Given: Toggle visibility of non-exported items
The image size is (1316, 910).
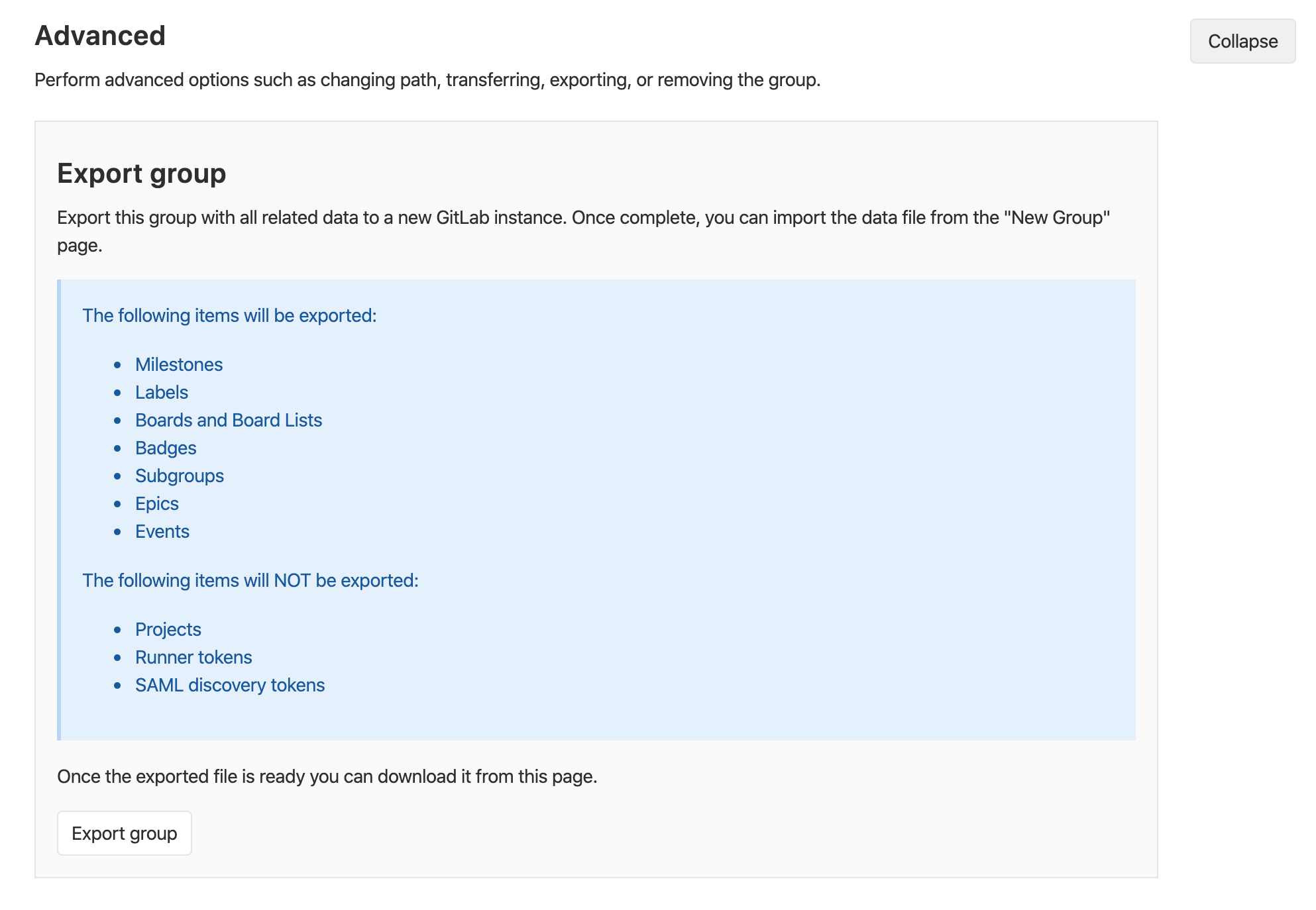Looking at the screenshot, I should 251,580.
